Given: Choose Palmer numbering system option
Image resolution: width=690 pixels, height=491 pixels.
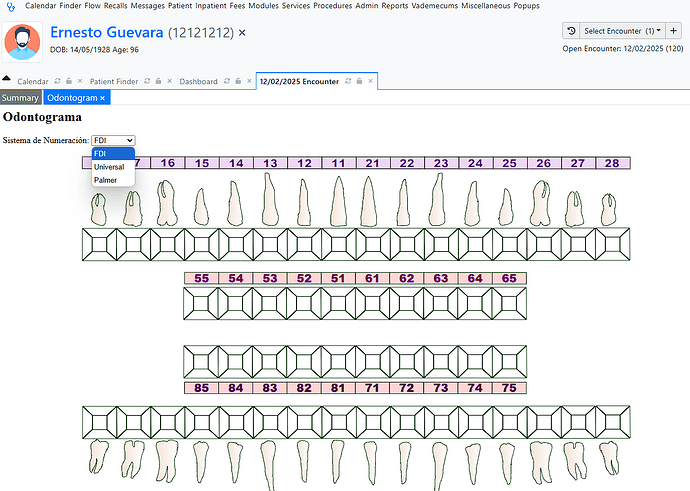Looking at the screenshot, I should click(x=113, y=180).
